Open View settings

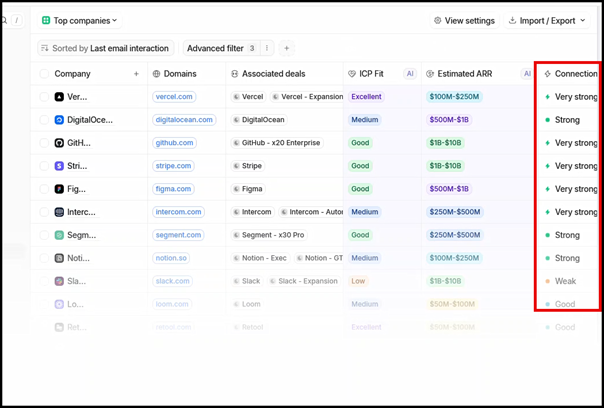[463, 20]
